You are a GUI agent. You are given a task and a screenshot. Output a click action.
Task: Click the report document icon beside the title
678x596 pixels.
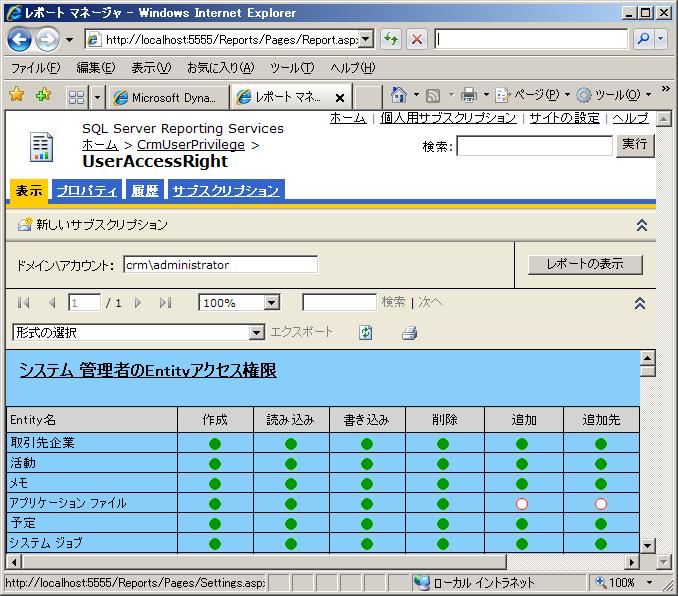click(x=42, y=147)
